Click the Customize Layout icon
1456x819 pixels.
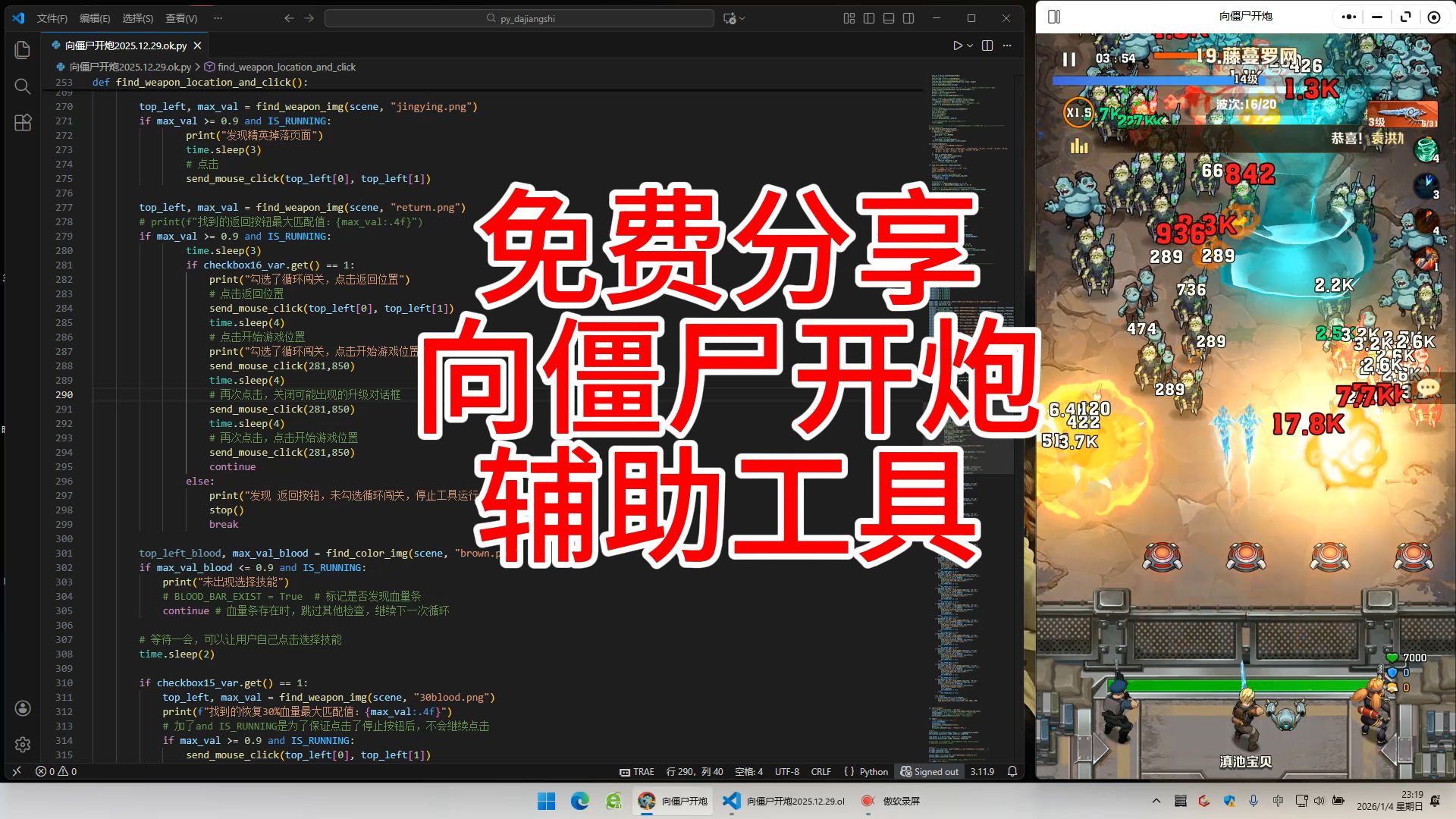pos(849,18)
